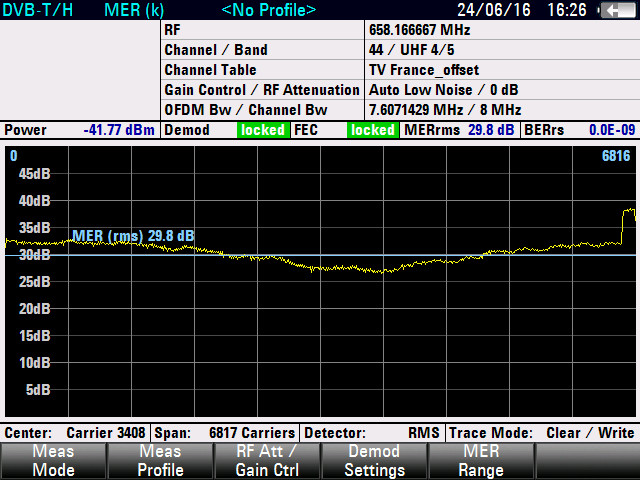The image size is (640, 480).
Task: Click the Gain Control / RF Attenuation label
Action: (x=262, y=90)
